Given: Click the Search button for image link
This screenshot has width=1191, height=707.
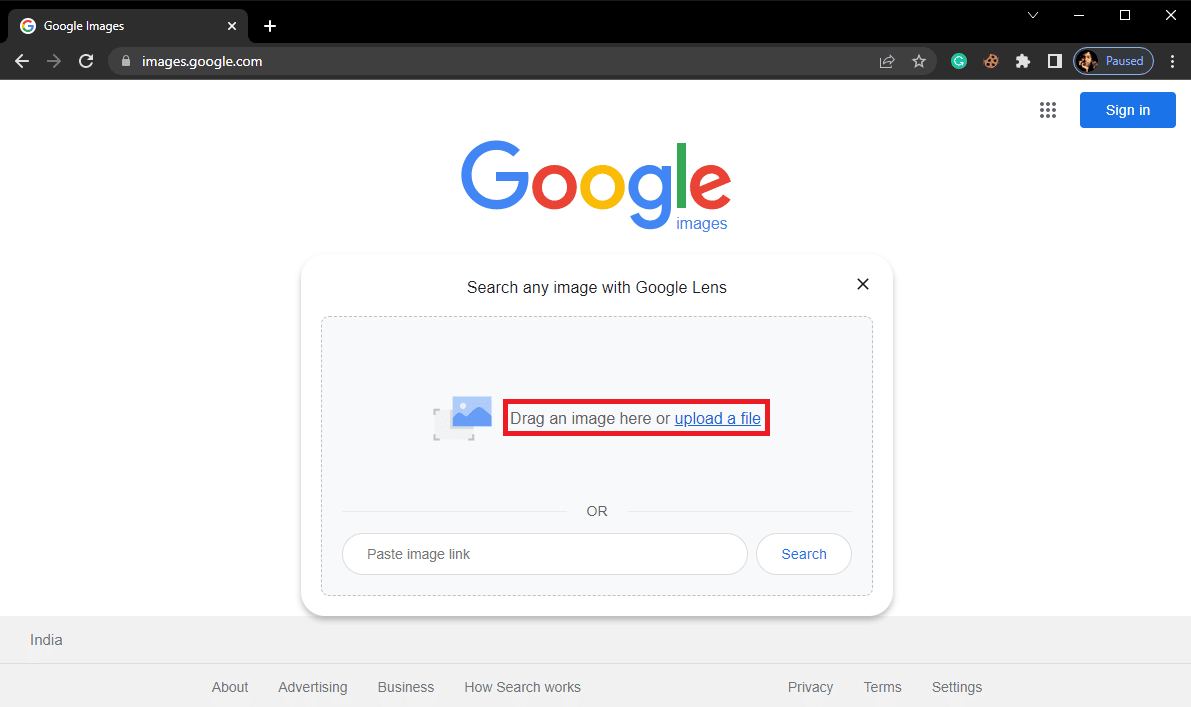Looking at the screenshot, I should click(804, 554).
